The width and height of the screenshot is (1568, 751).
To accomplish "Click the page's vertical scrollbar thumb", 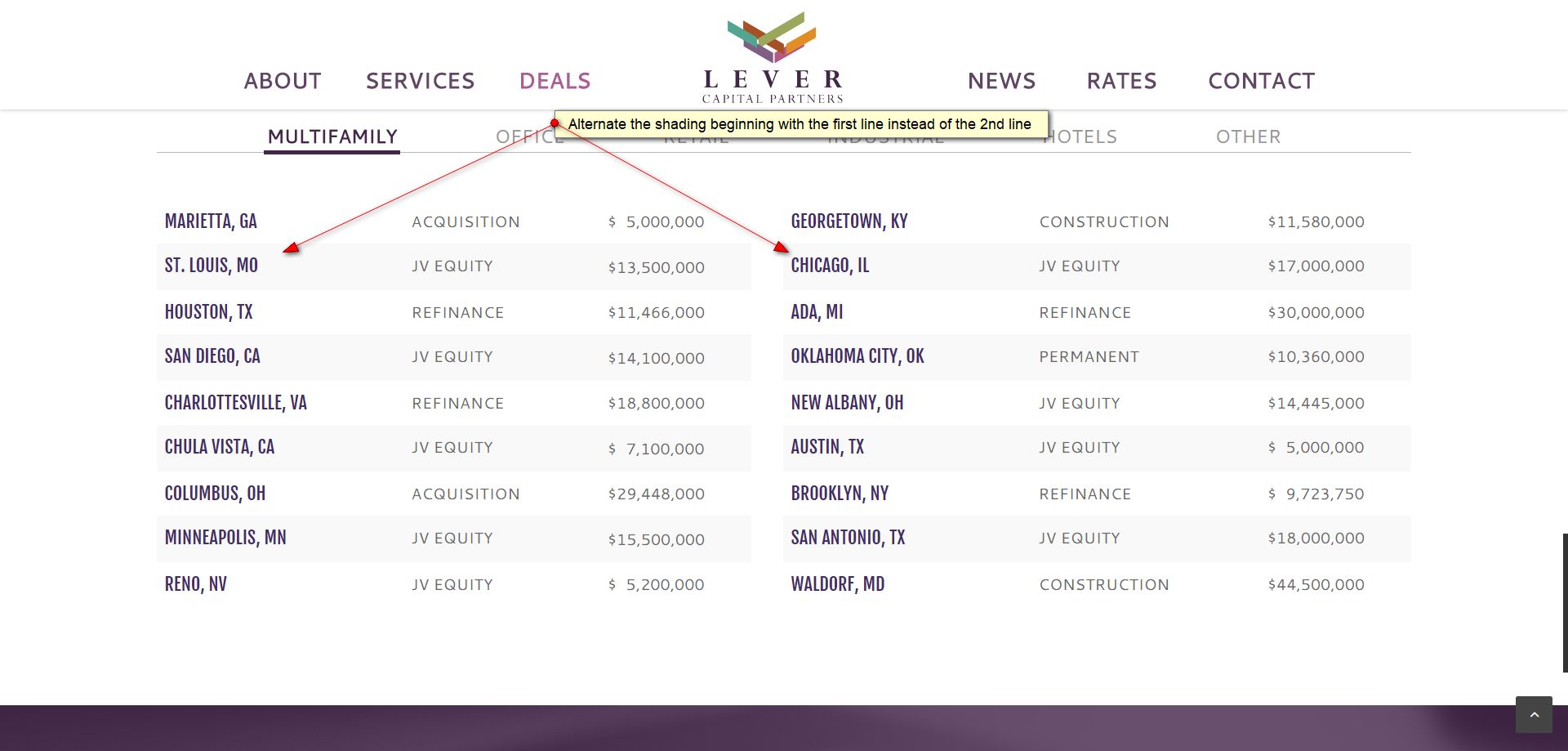I will click(1565, 603).
